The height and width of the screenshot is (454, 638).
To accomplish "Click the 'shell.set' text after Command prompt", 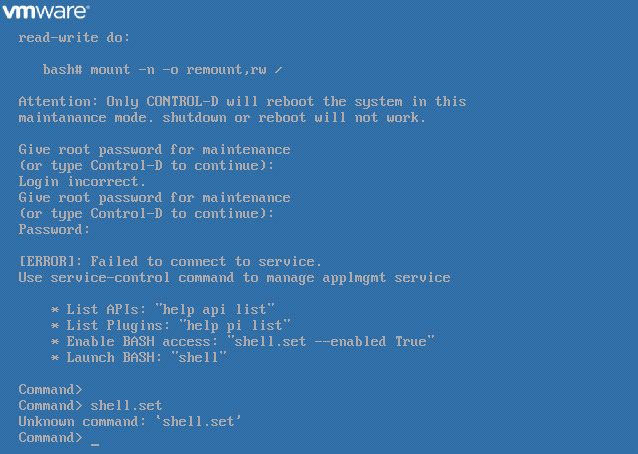I will 126,406.
